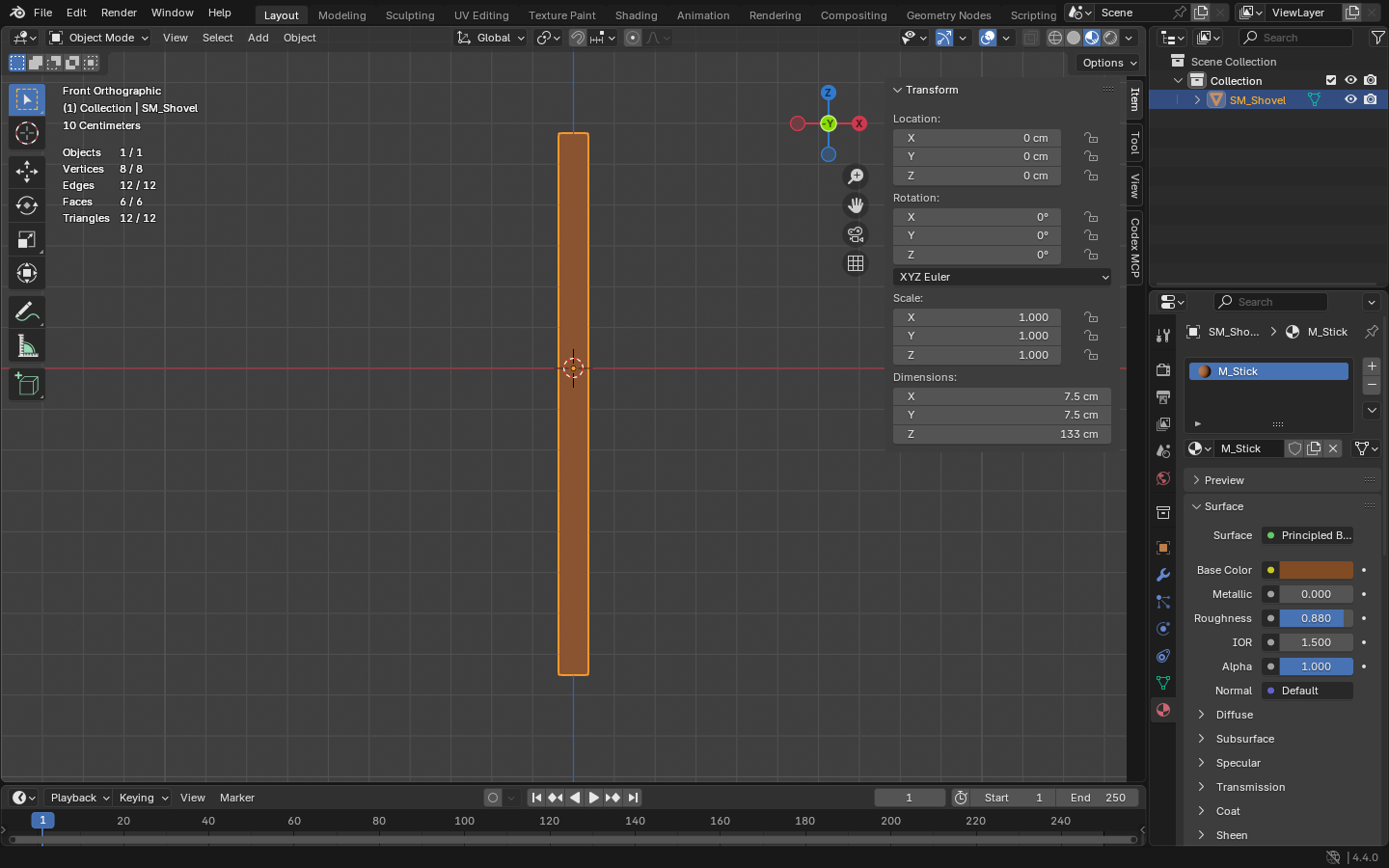Uncheck the Collection exclude checkbox

click(1331, 80)
